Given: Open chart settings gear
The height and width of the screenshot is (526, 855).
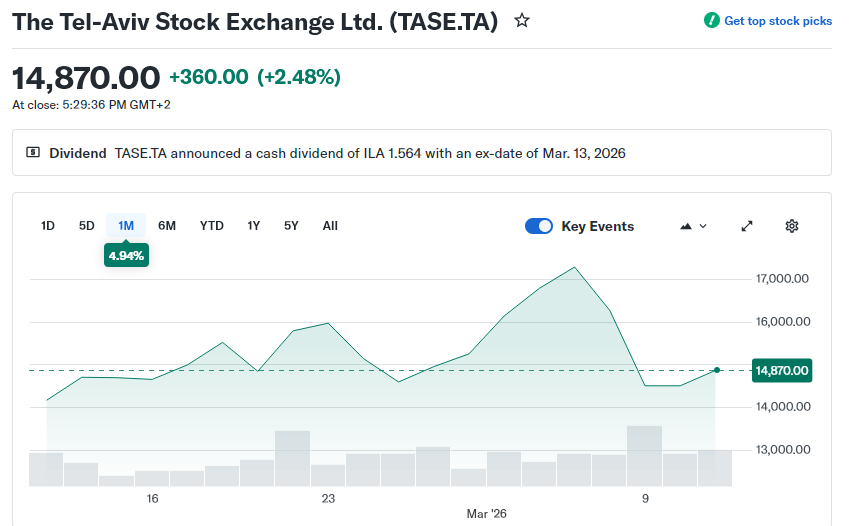Looking at the screenshot, I should (792, 226).
